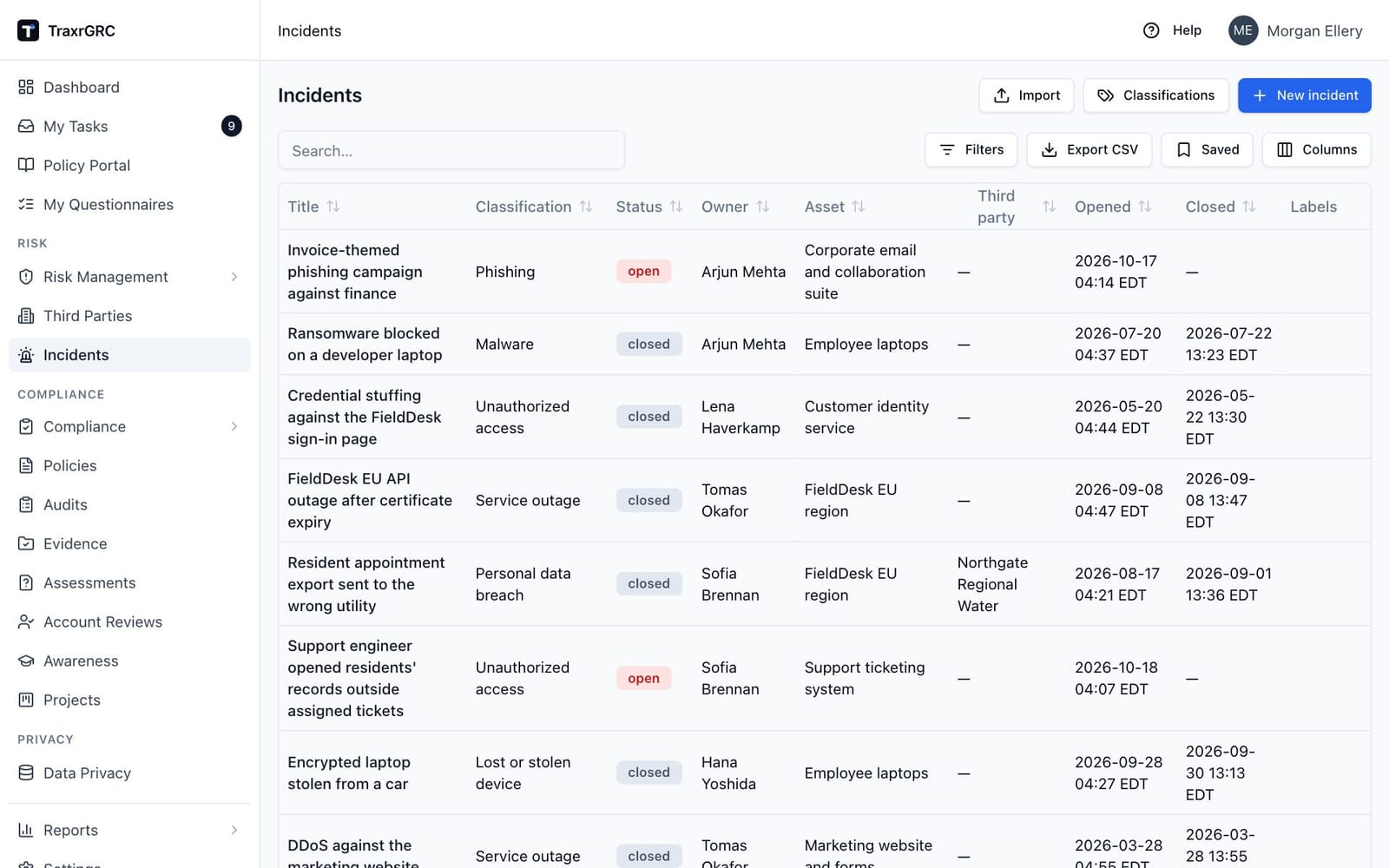This screenshot has width=1389, height=868.
Task: Sort by Third party column arrows
Action: pos(1049,207)
